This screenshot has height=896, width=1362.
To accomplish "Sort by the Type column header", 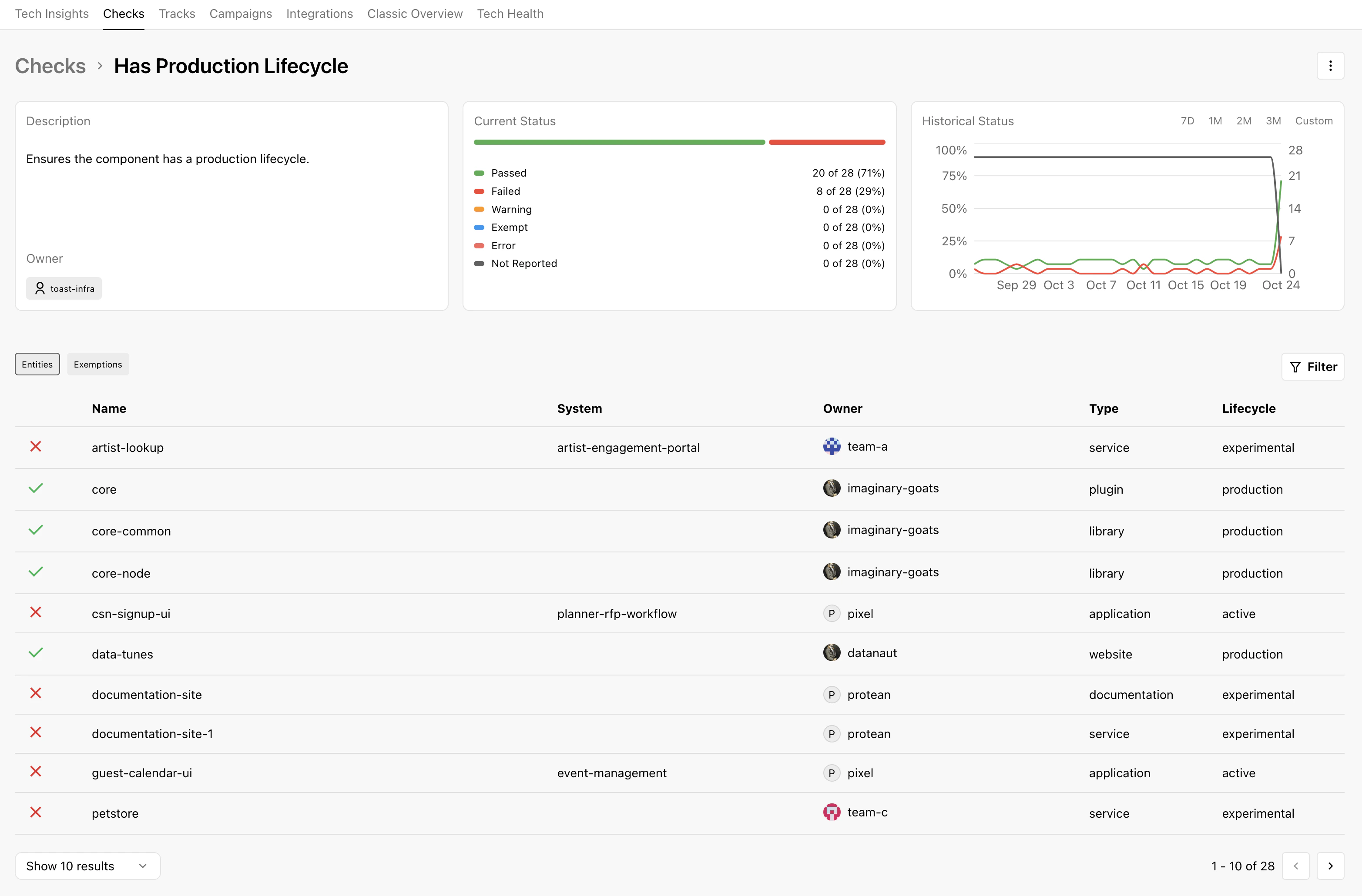I will (1104, 408).
